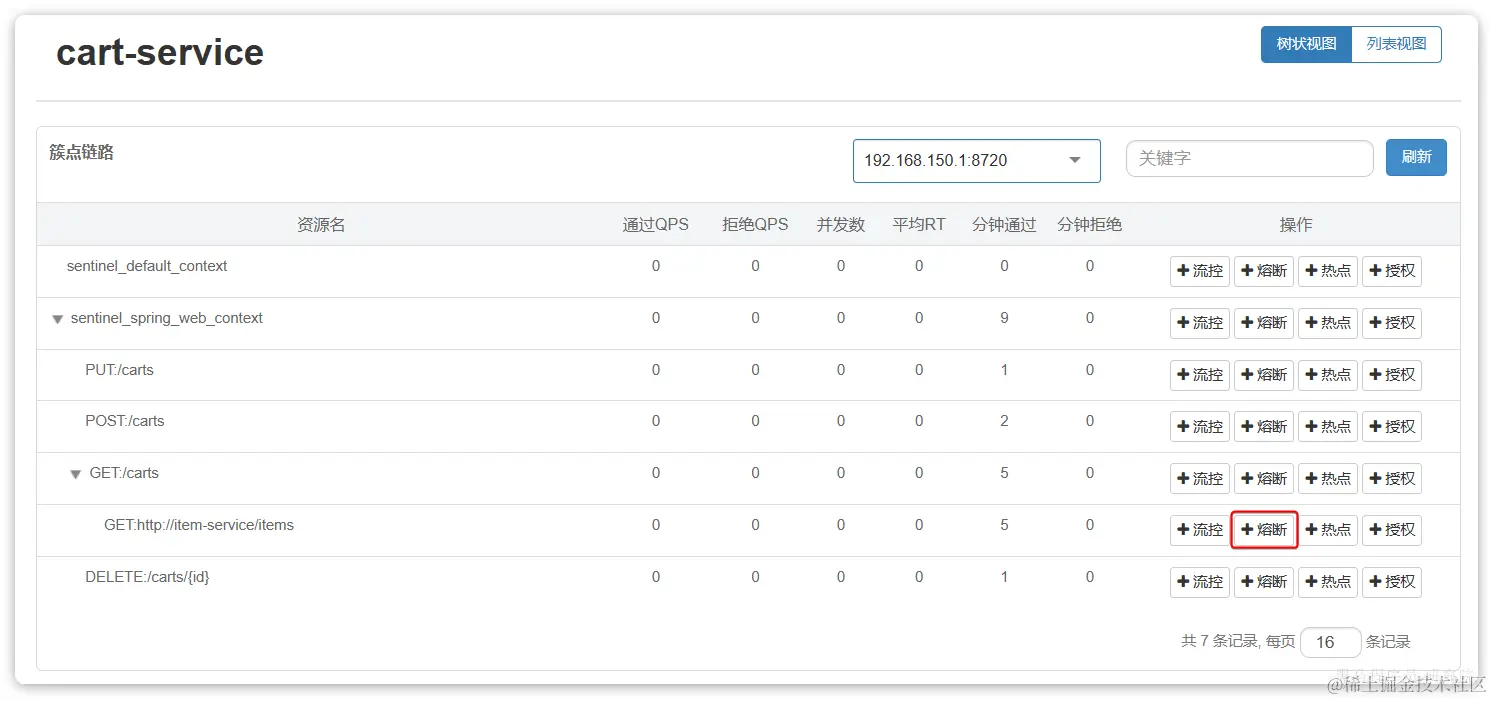The width and height of the screenshot is (1493, 701).
Task: Click the 分钟通过 column header
Action: [x=1004, y=225]
